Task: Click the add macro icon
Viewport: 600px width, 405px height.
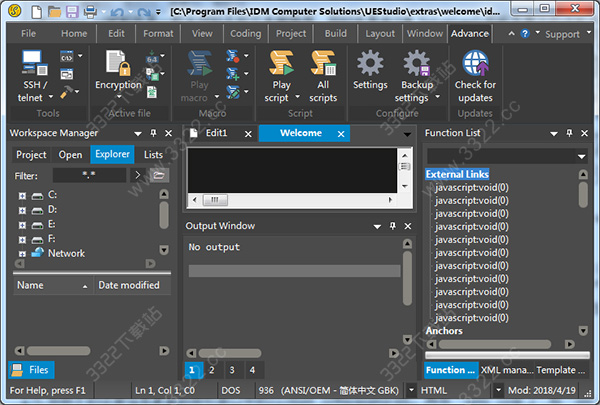Action: [232, 73]
